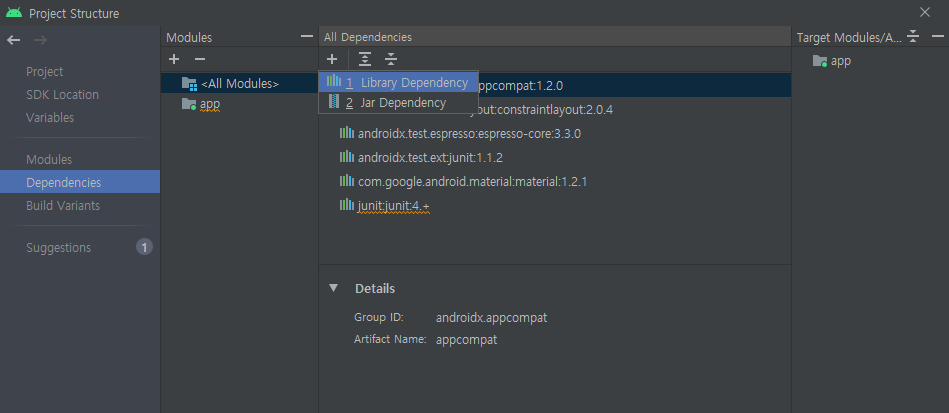
Task: Click the Add Dependency plus button
Action: (x=332, y=59)
